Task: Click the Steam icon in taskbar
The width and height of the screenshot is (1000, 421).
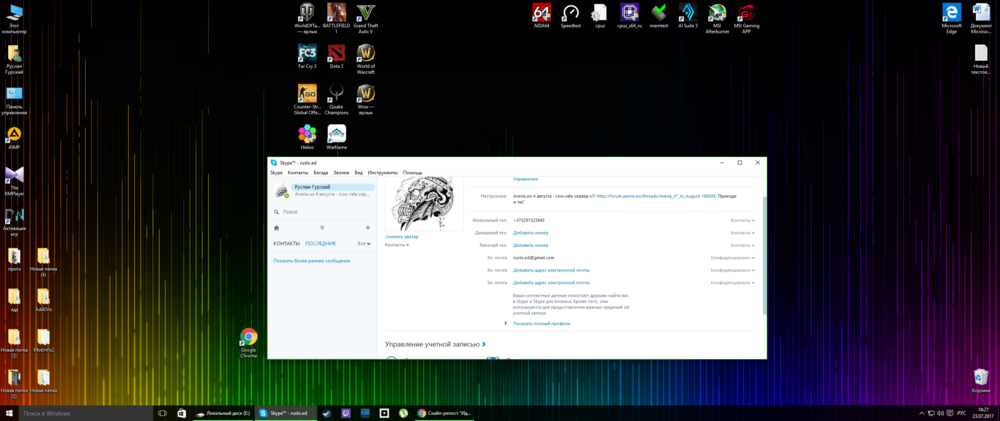Action: click(327, 413)
